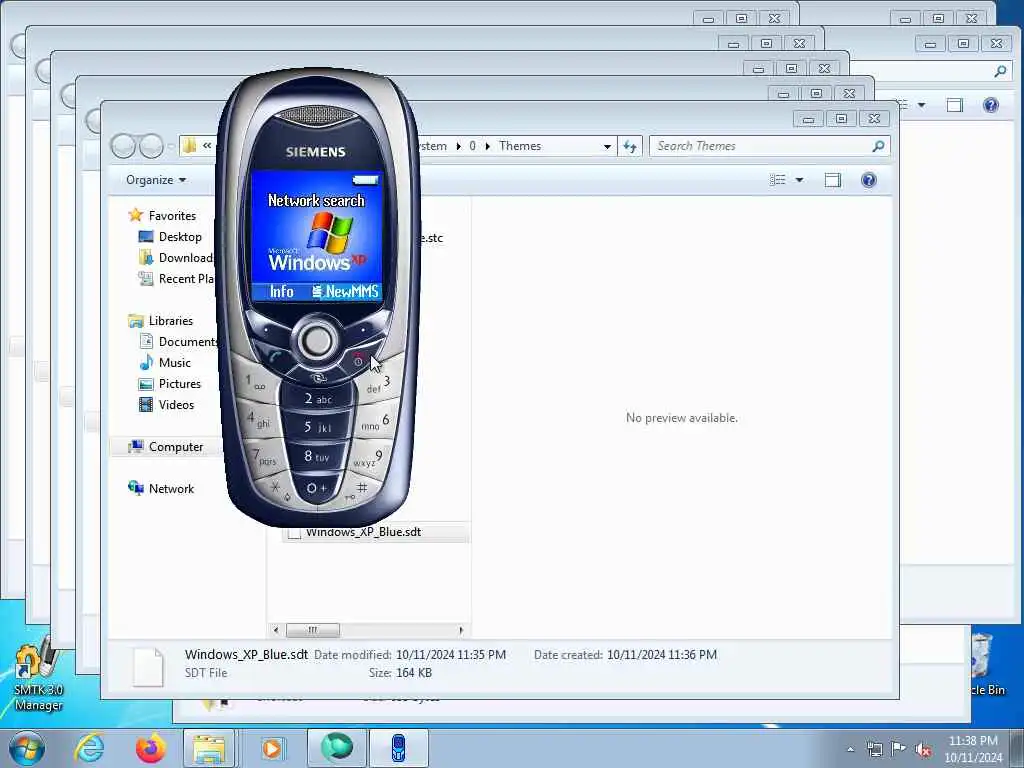Click the browser key below the joystick

(317, 377)
